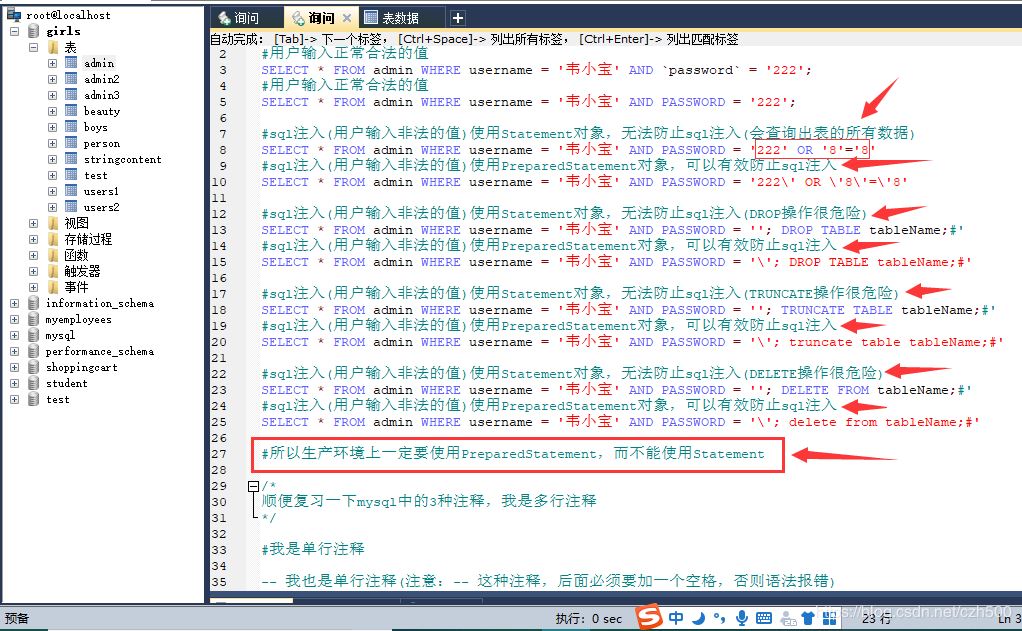
Task: Close the active 询问 tab
Action: 347,18
